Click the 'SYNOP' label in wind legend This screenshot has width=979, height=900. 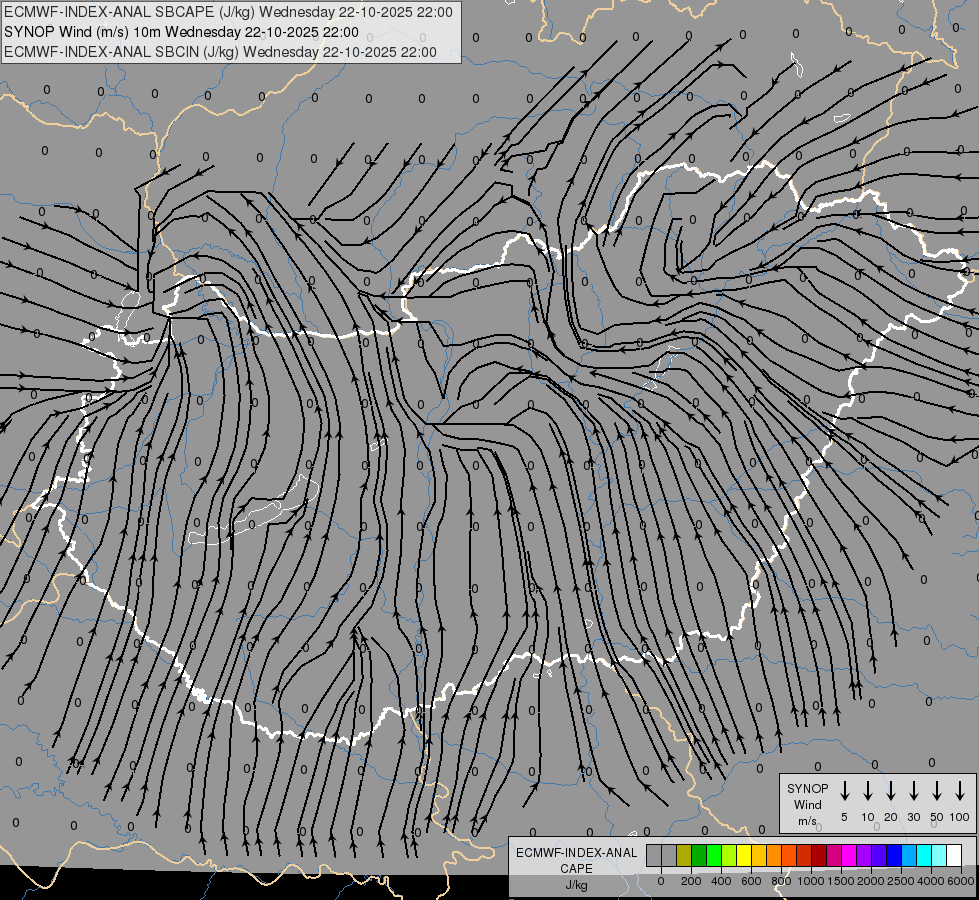coord(807,788)
